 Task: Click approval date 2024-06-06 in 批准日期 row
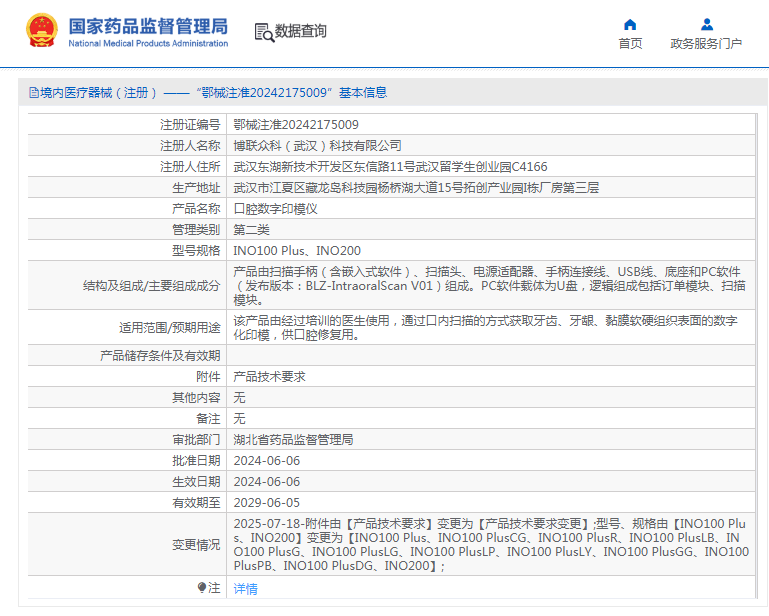tap(266, 461)
